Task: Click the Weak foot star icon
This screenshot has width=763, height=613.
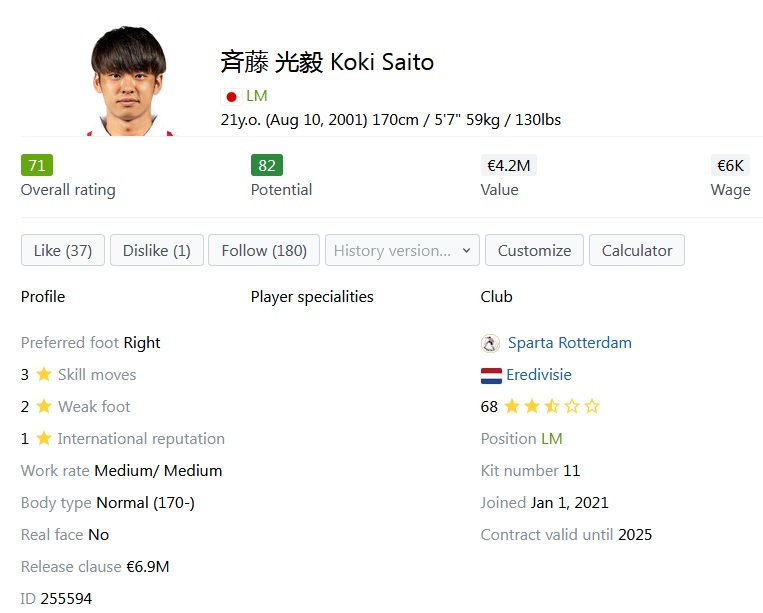Action: [x=44, y=407]
